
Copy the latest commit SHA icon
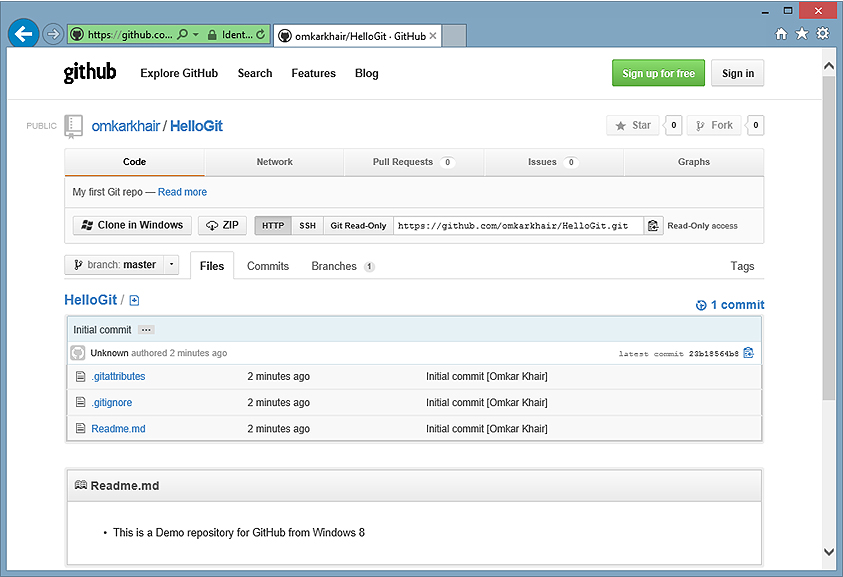(749, 353)
